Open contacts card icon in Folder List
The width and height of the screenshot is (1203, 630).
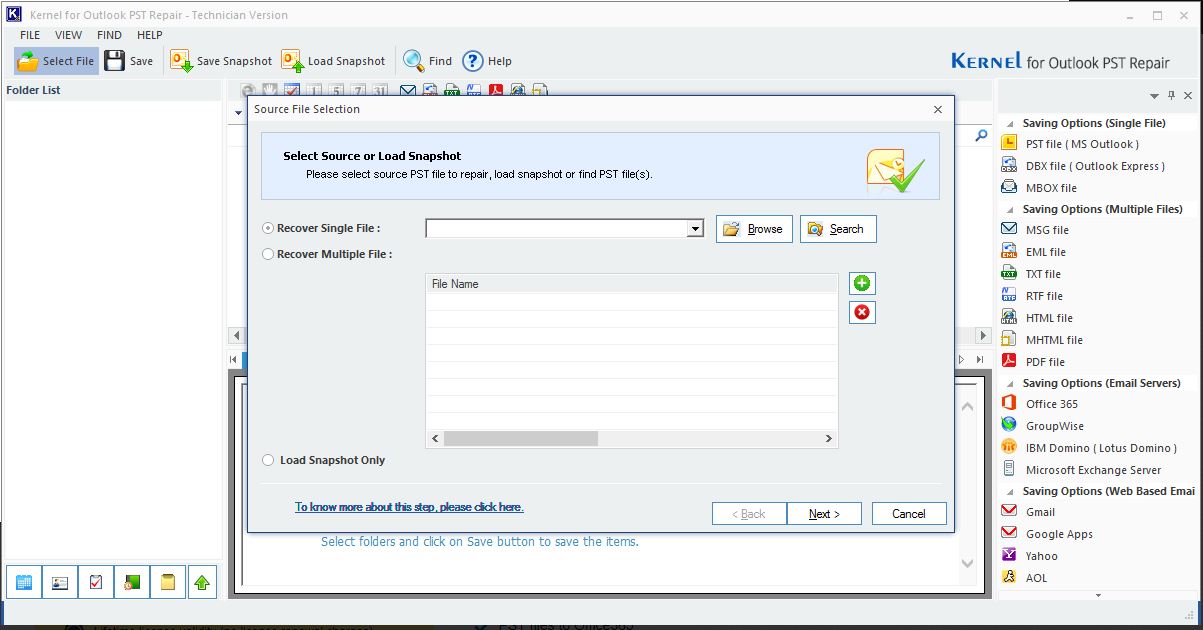(60, 582)
